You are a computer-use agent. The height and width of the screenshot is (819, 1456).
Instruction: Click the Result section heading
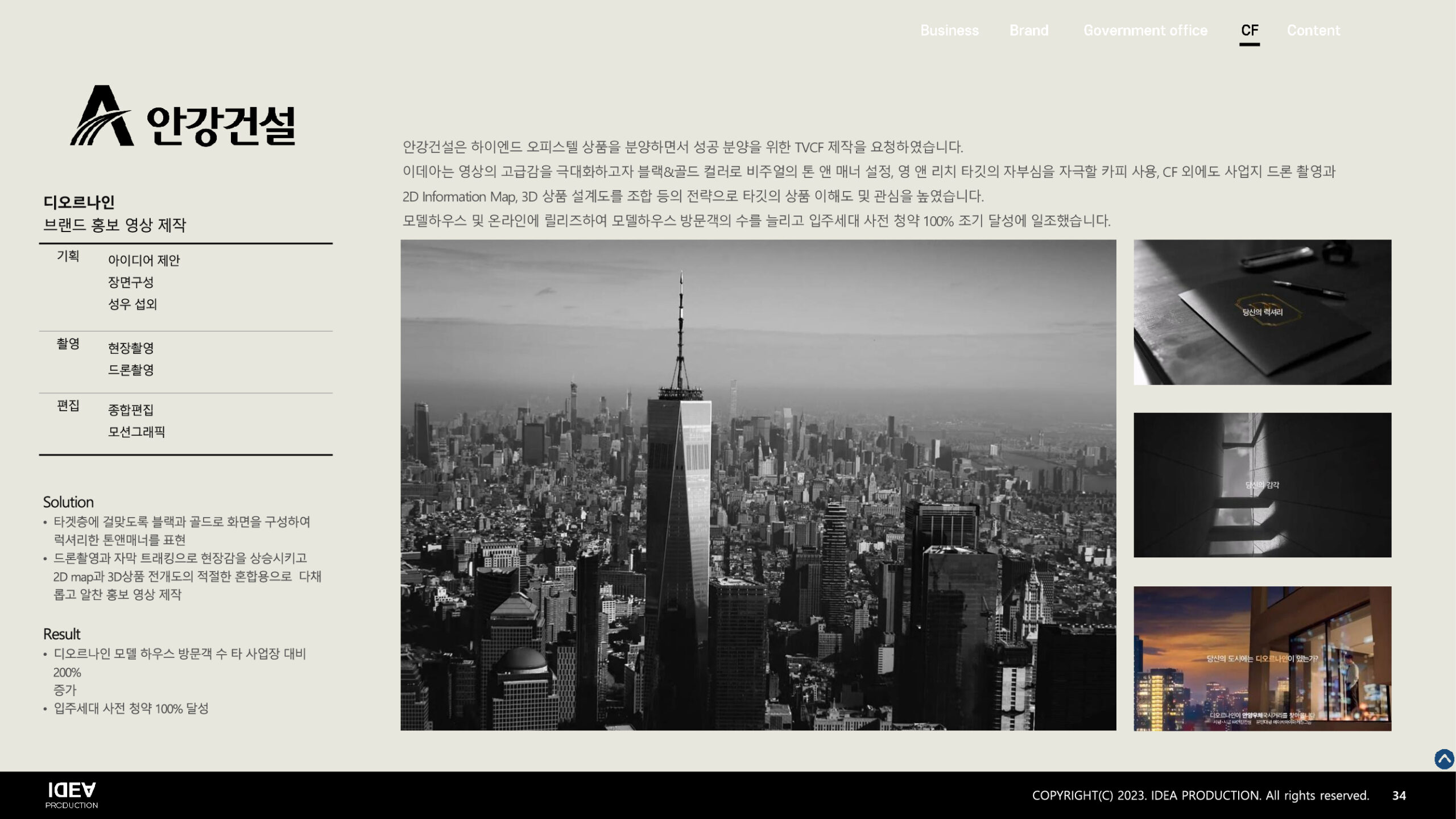(61, 634)
